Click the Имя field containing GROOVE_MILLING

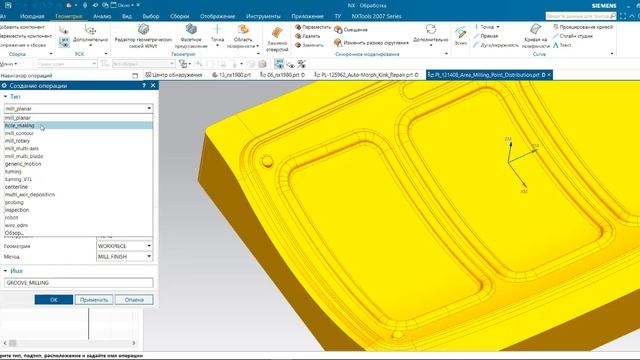pos(78,282)
